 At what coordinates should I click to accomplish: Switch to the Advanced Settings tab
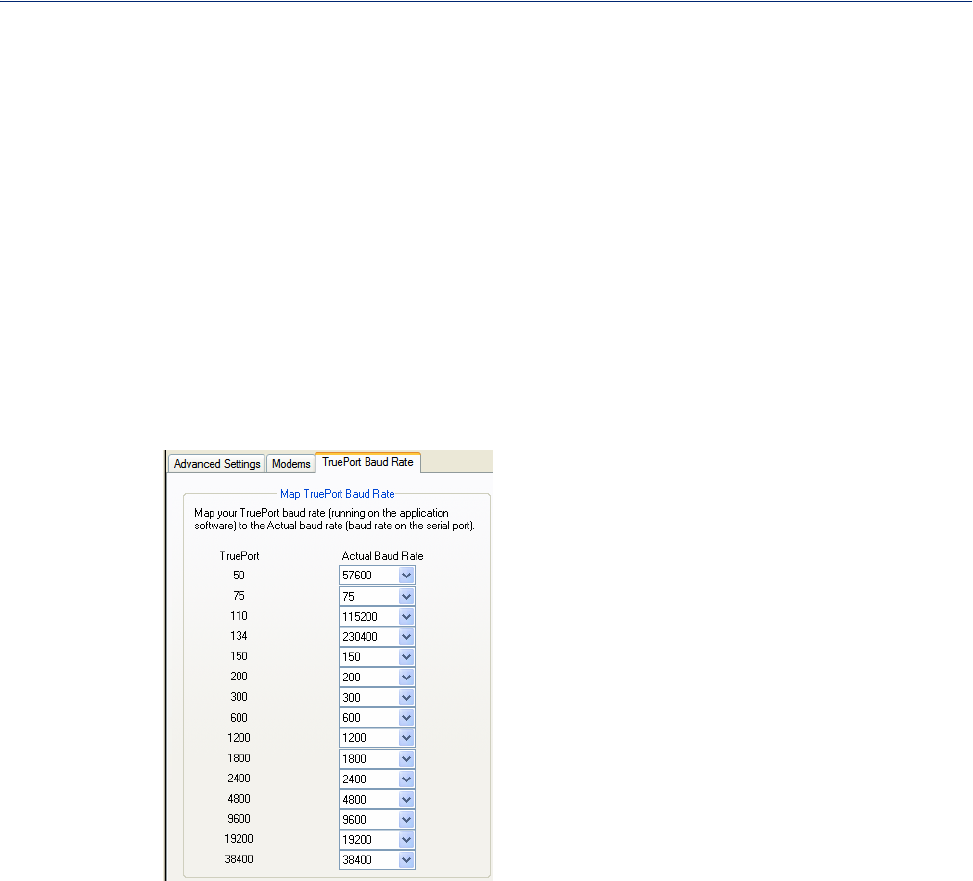(x=217, y=463)
